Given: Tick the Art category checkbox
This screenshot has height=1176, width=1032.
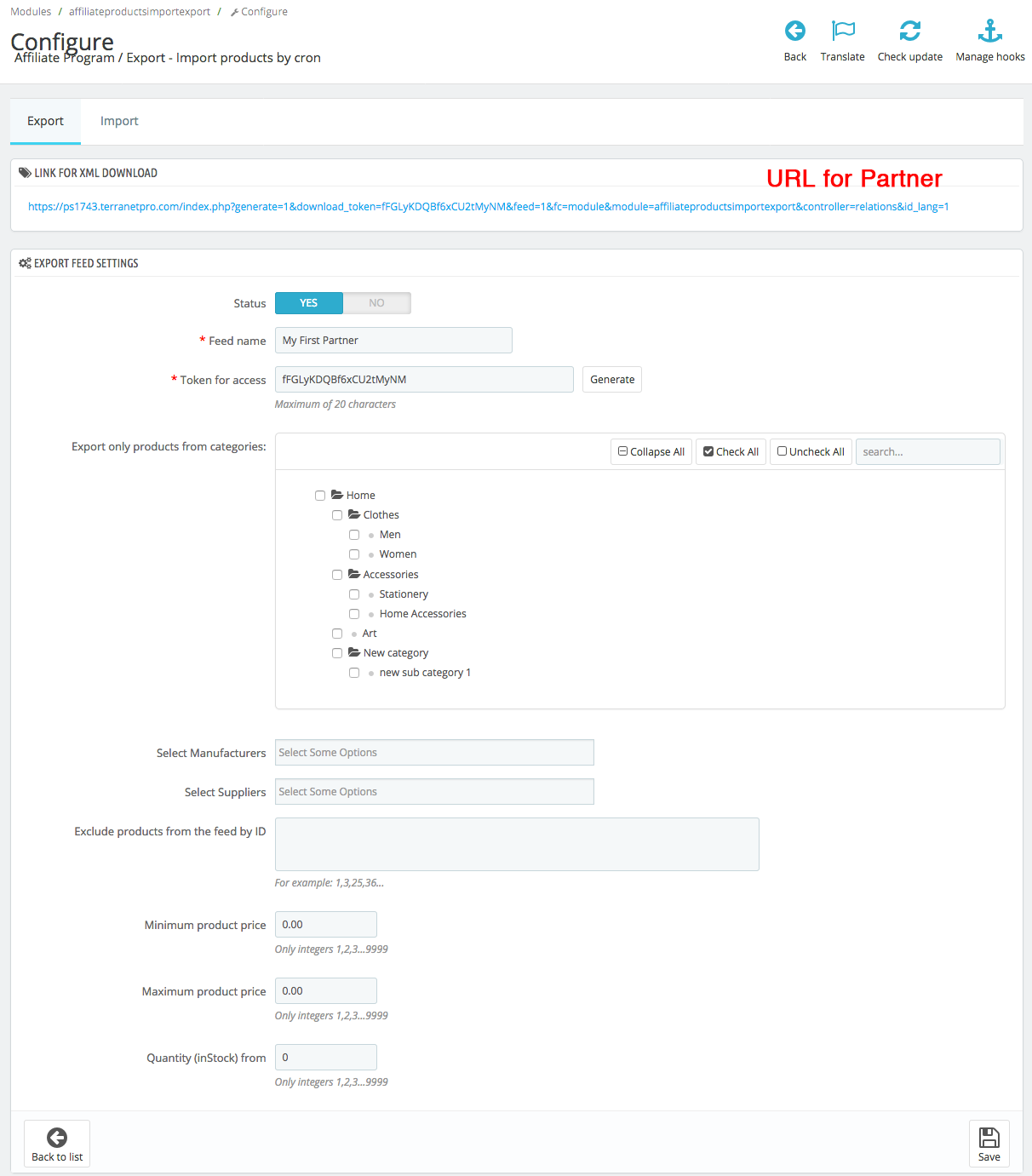Looking at the screenshot, I should coord(337,634).
